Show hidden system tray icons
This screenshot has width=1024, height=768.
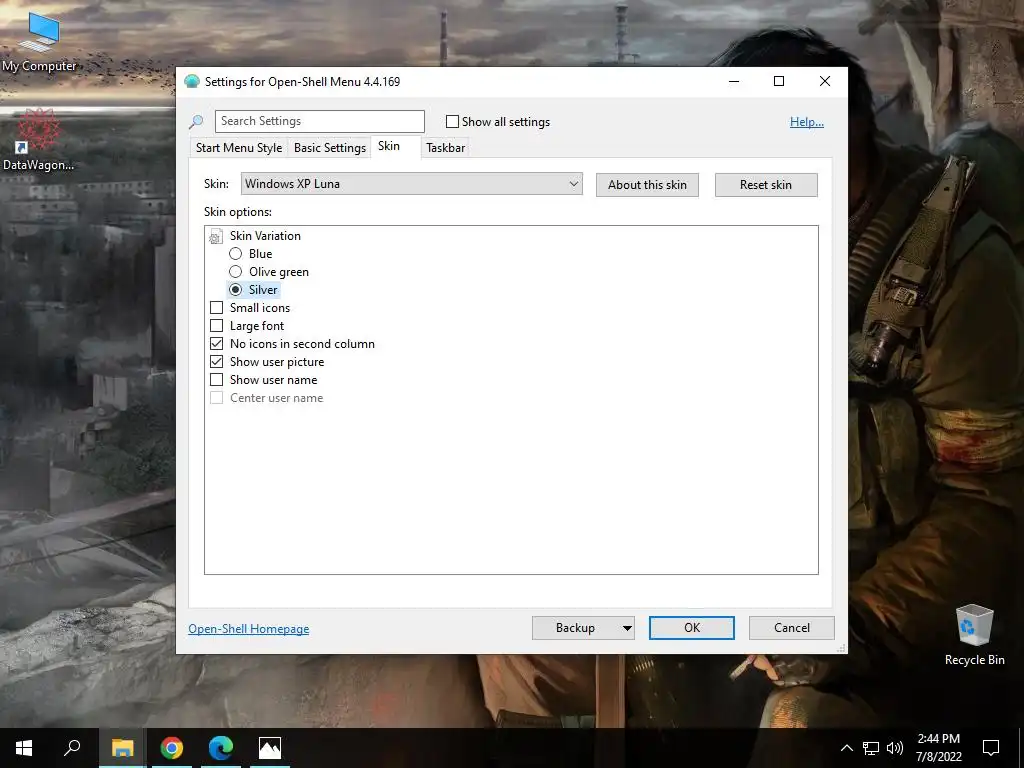846,748
